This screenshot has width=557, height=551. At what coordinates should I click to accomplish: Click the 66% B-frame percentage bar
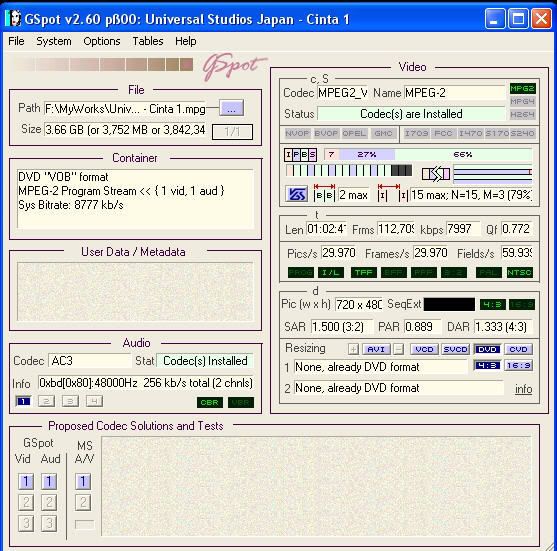coord(463,155)
